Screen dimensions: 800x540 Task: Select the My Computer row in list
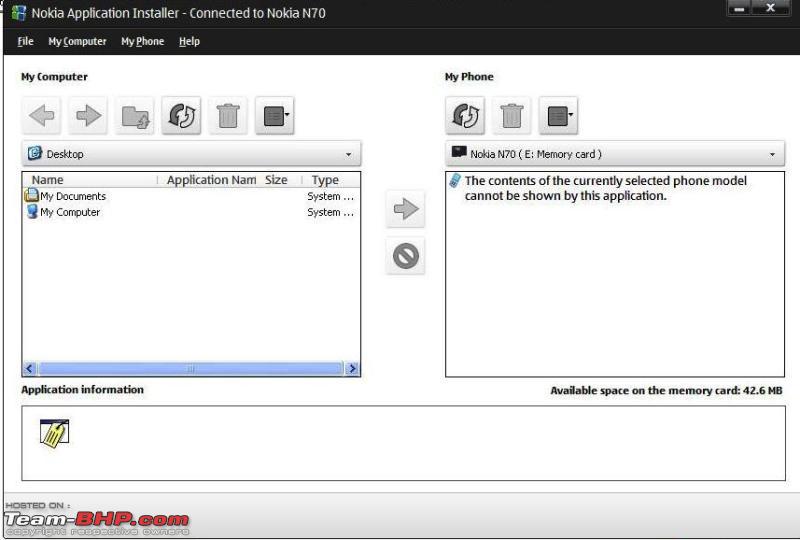[x=191, y=212]
